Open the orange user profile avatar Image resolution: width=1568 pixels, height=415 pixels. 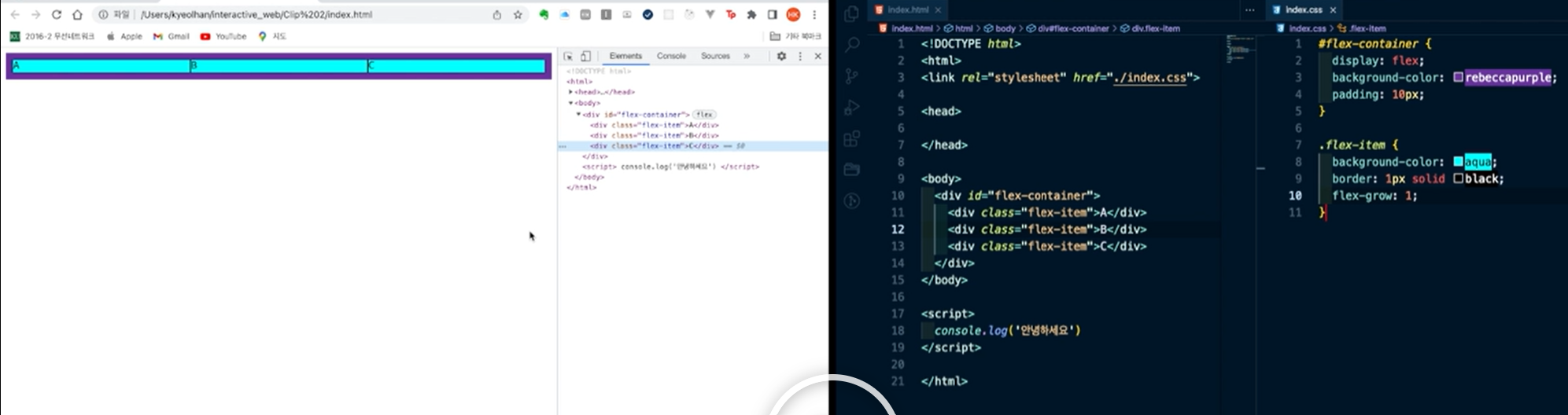pos(793,14)
